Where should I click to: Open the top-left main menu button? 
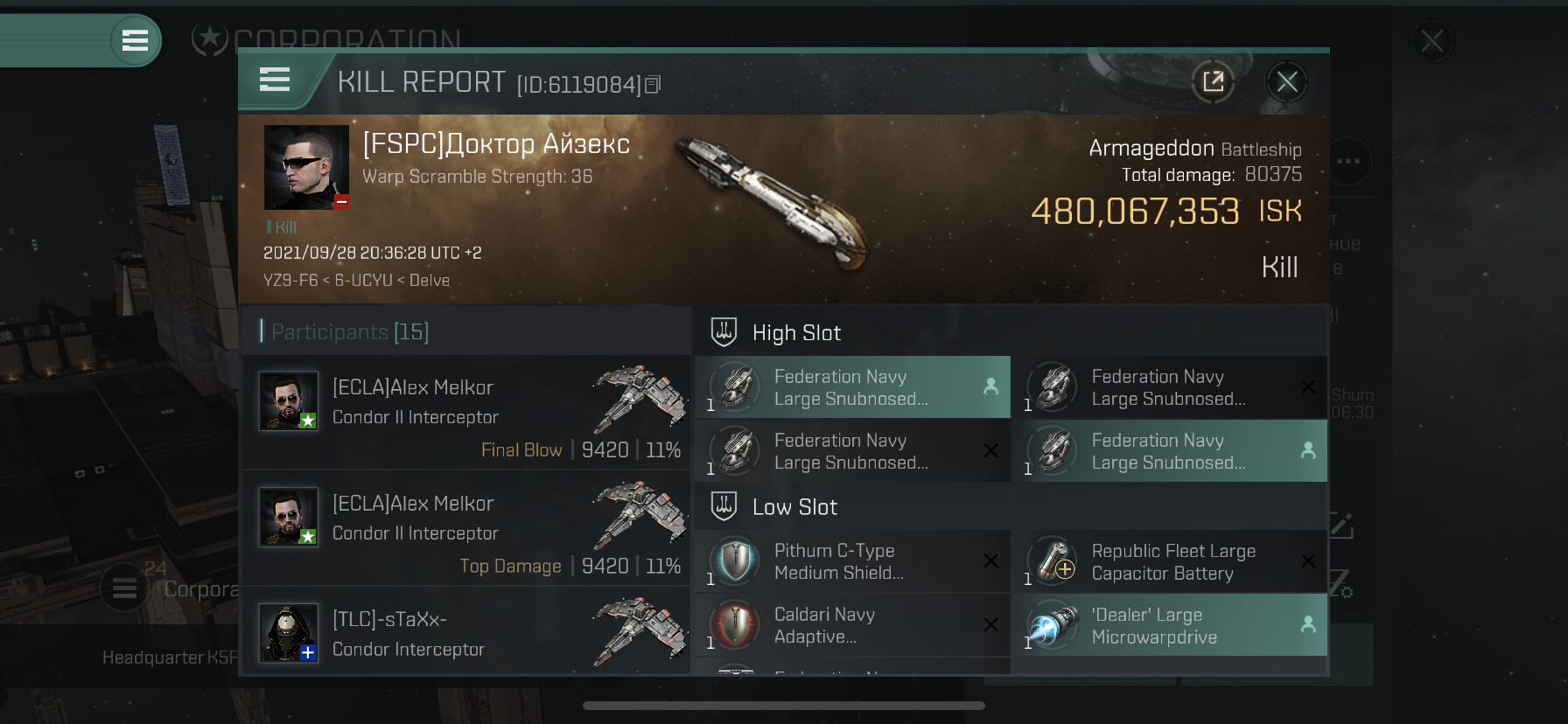(x=135, y=40)
